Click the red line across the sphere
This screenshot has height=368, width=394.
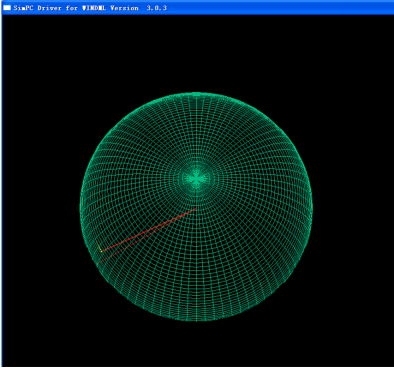point(149,230)
